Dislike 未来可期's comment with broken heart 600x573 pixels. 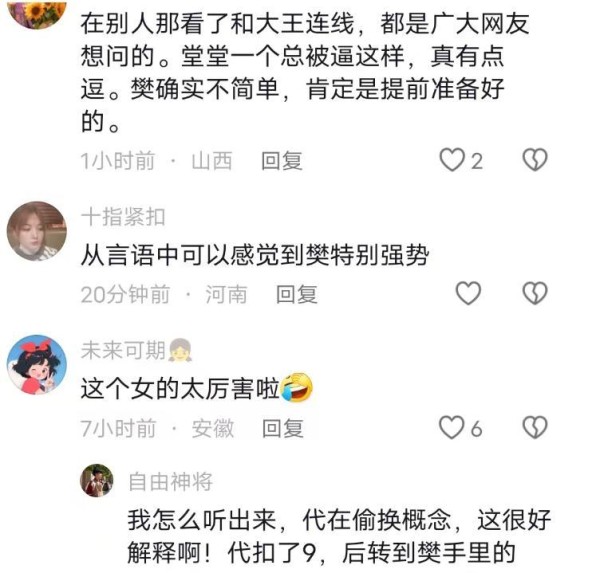click(x=535, y=428)
